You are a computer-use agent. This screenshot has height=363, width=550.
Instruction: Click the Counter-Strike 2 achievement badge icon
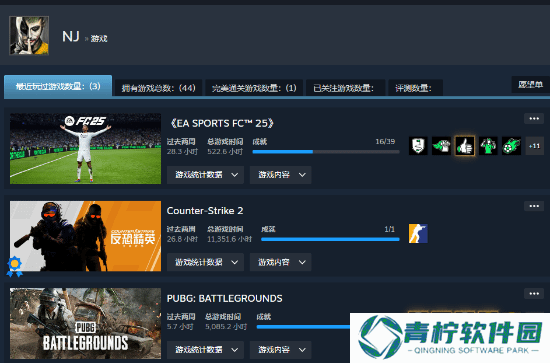click(418, 234)
